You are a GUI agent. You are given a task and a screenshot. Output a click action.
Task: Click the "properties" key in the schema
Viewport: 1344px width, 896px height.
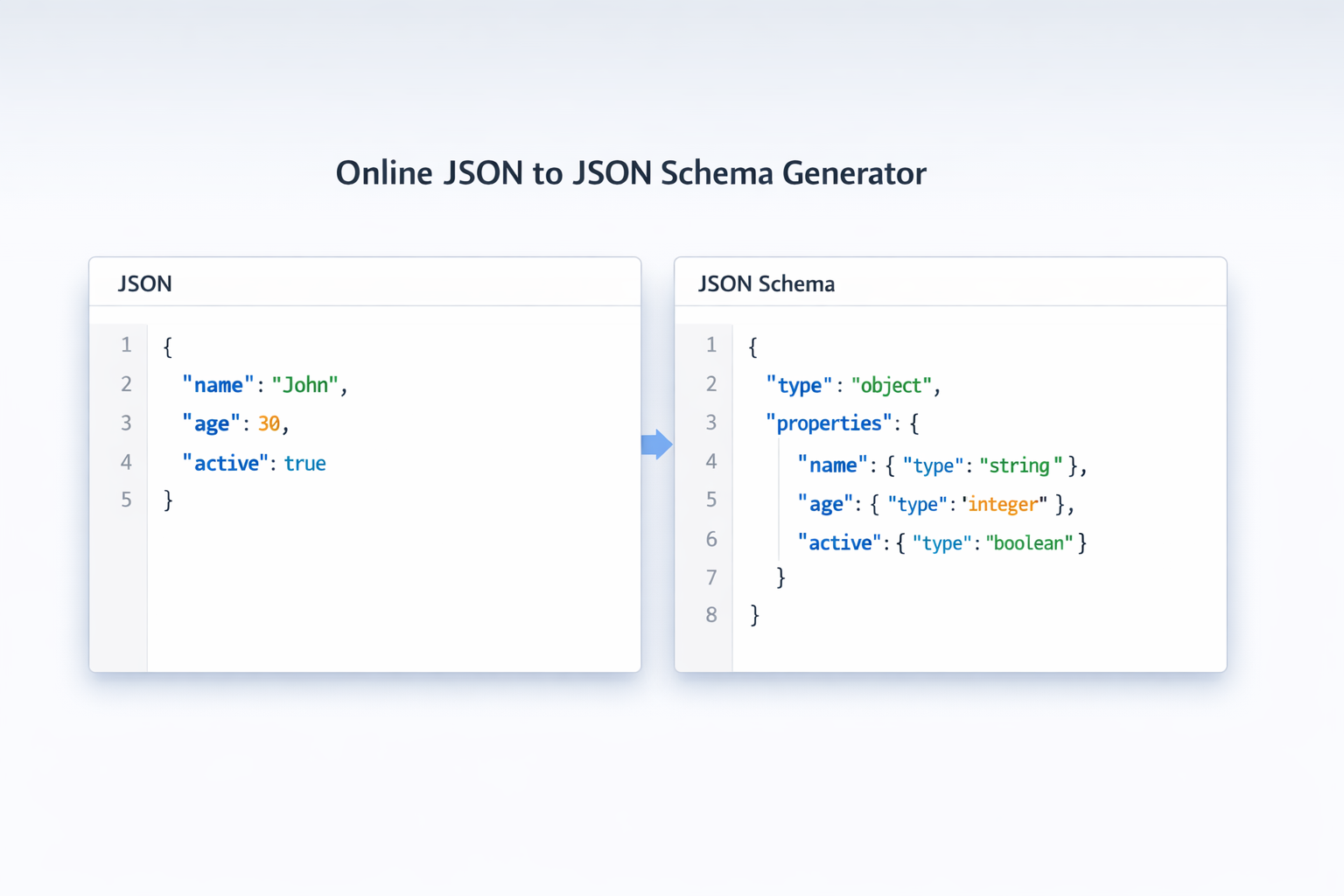coord(829,423)
